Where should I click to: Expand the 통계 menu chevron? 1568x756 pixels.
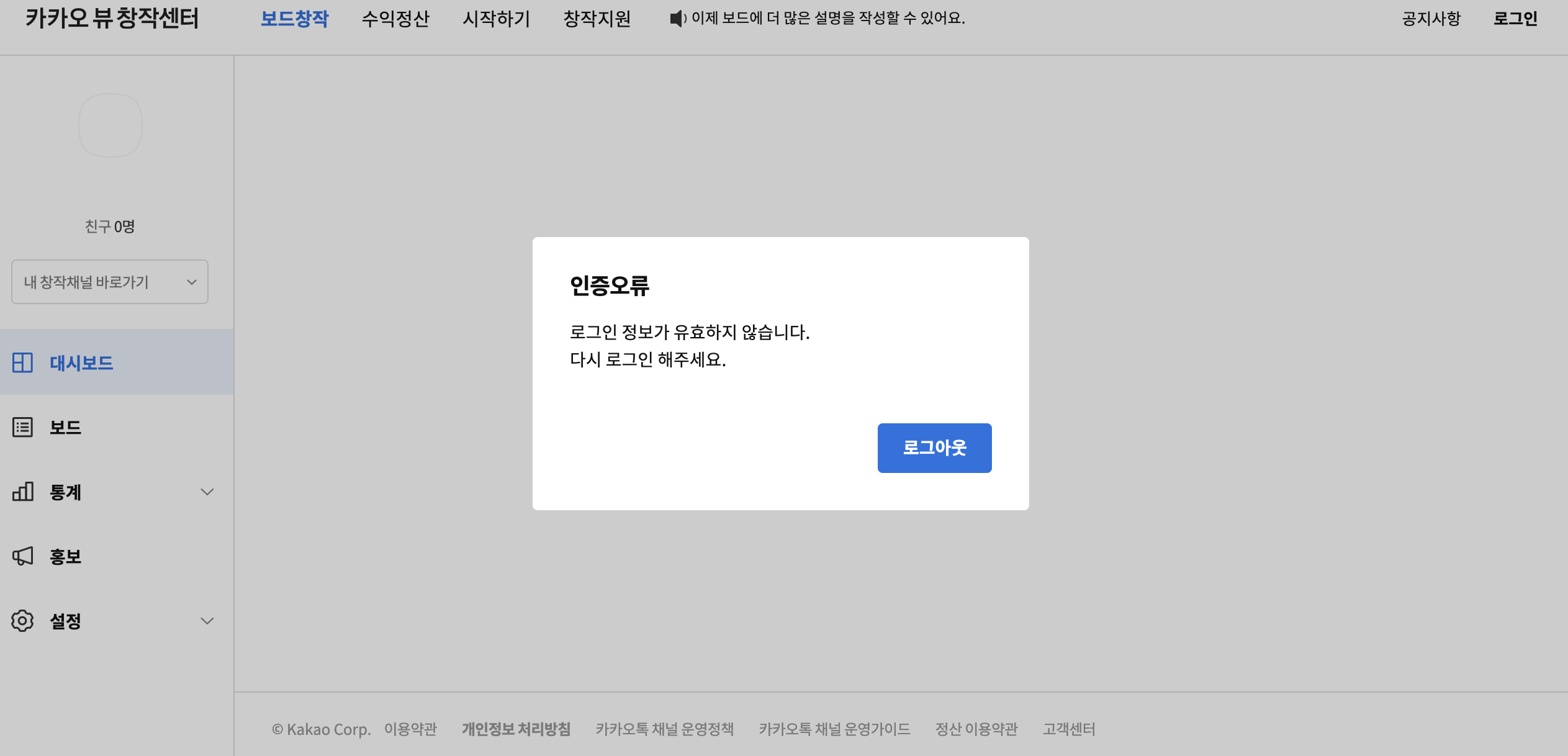207,492
